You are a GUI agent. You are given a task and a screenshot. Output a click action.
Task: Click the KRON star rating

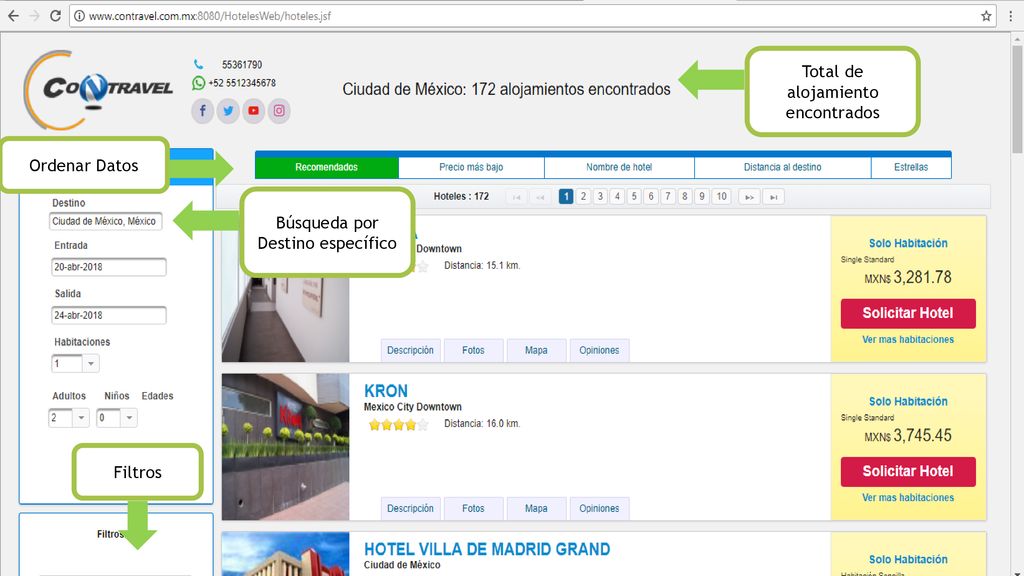pyautogui.click(x=398, y=425)
